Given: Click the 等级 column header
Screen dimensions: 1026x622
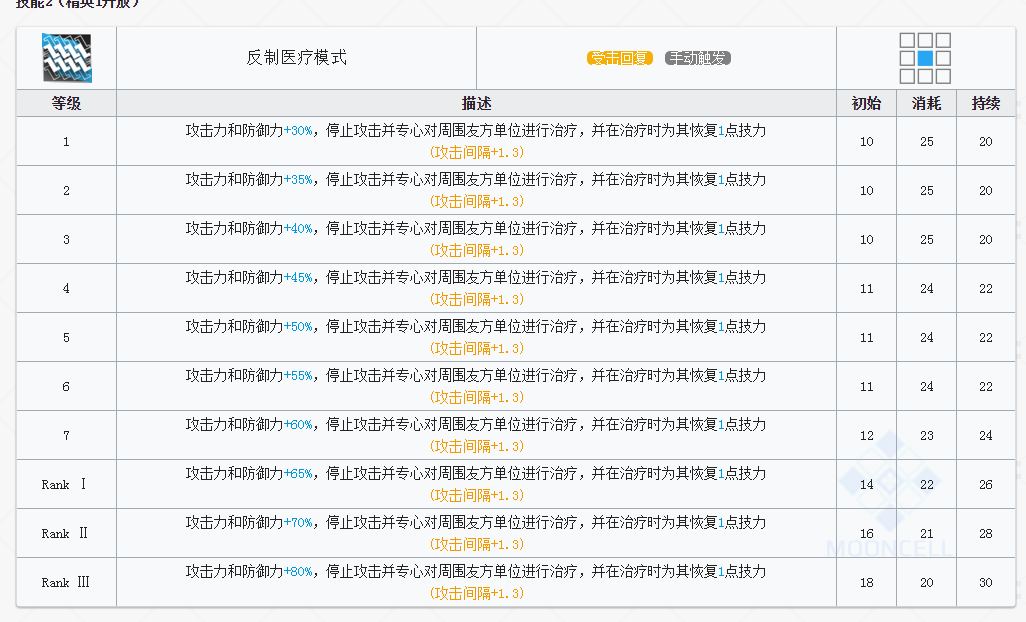Looking at the screenshot, I should (x=66, y=103).
